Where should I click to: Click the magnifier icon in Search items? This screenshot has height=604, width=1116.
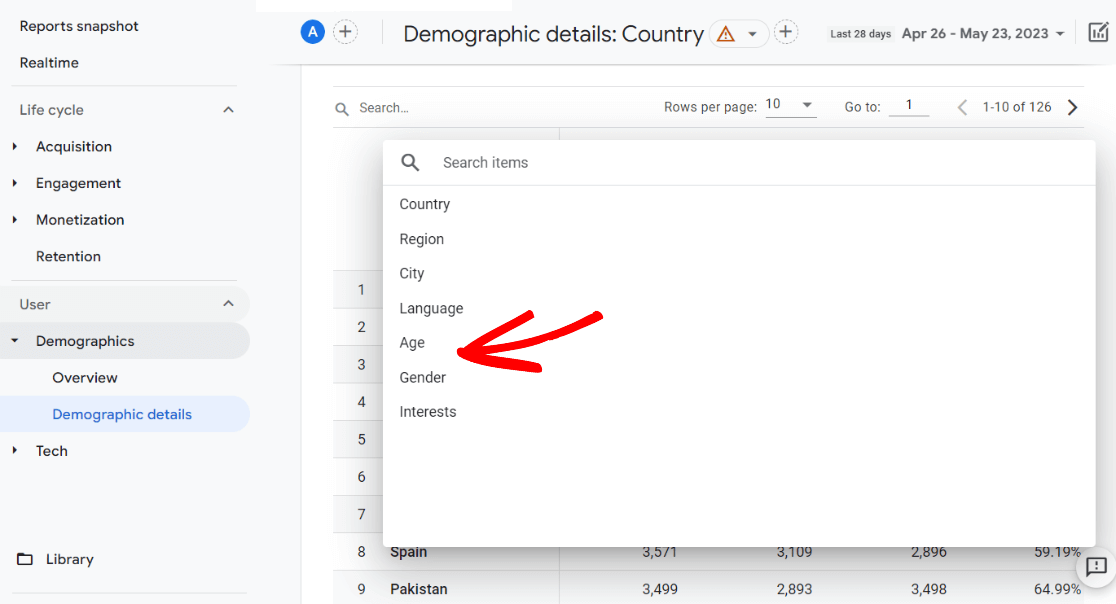click(410, 162)
